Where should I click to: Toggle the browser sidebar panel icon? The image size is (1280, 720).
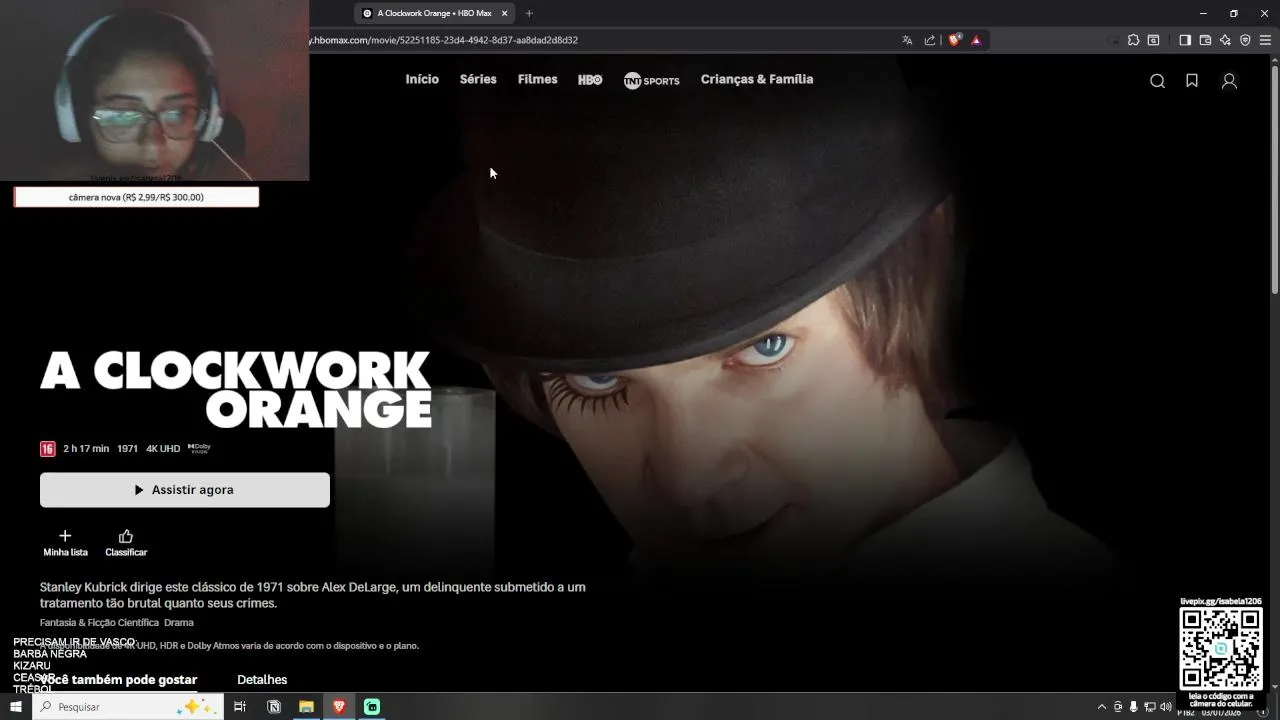(x=1185, y=40)
